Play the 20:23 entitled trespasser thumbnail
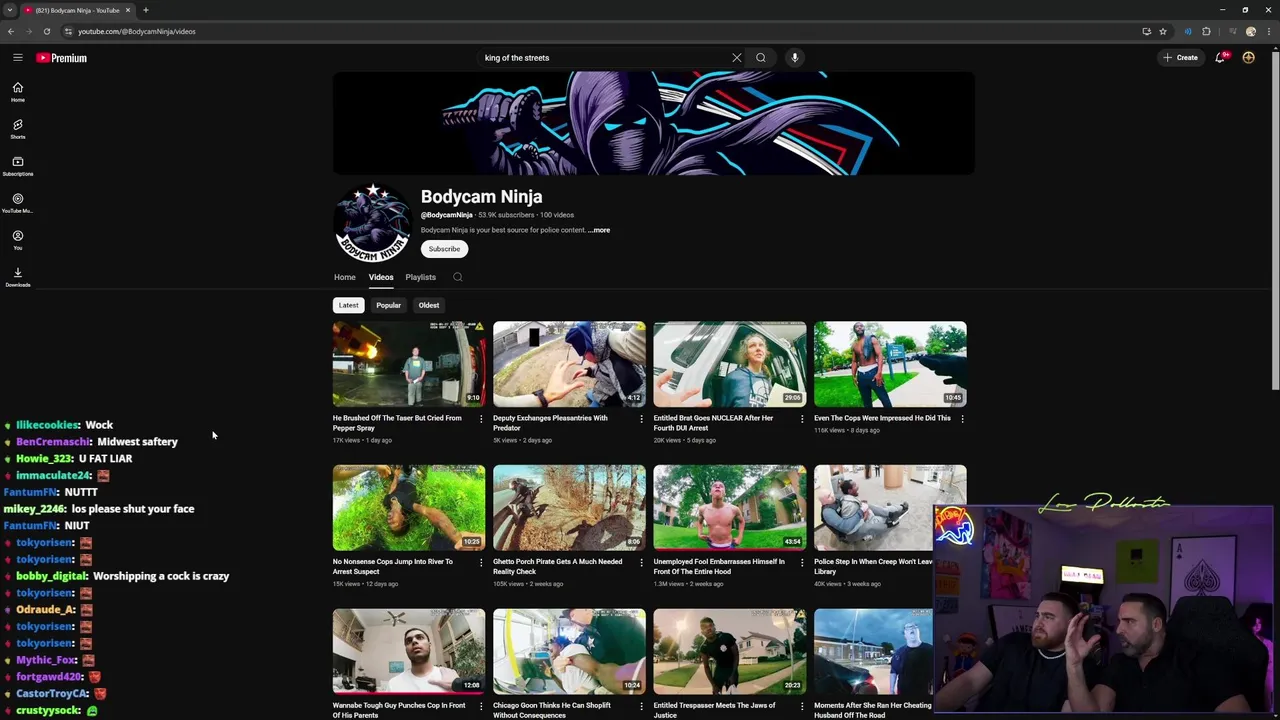 (730, 651)
